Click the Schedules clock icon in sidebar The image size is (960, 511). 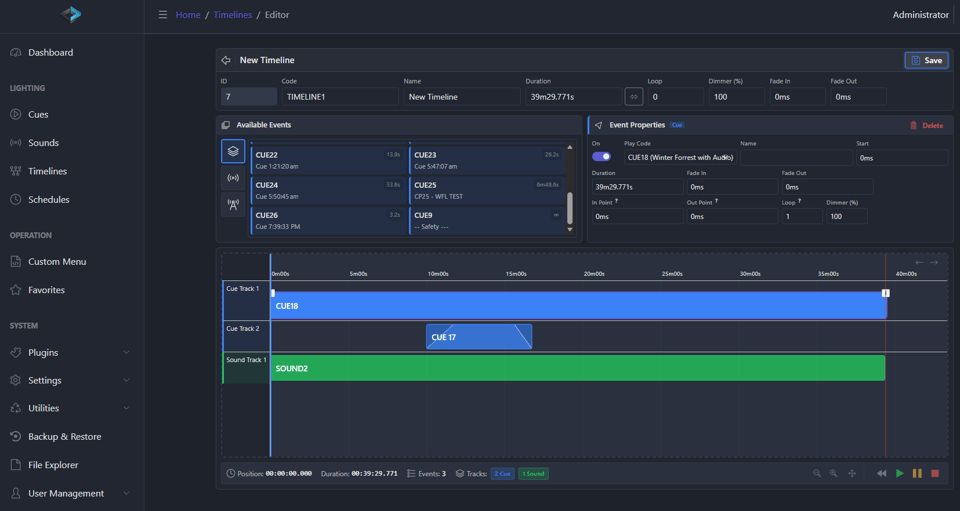tap(16, 200)
